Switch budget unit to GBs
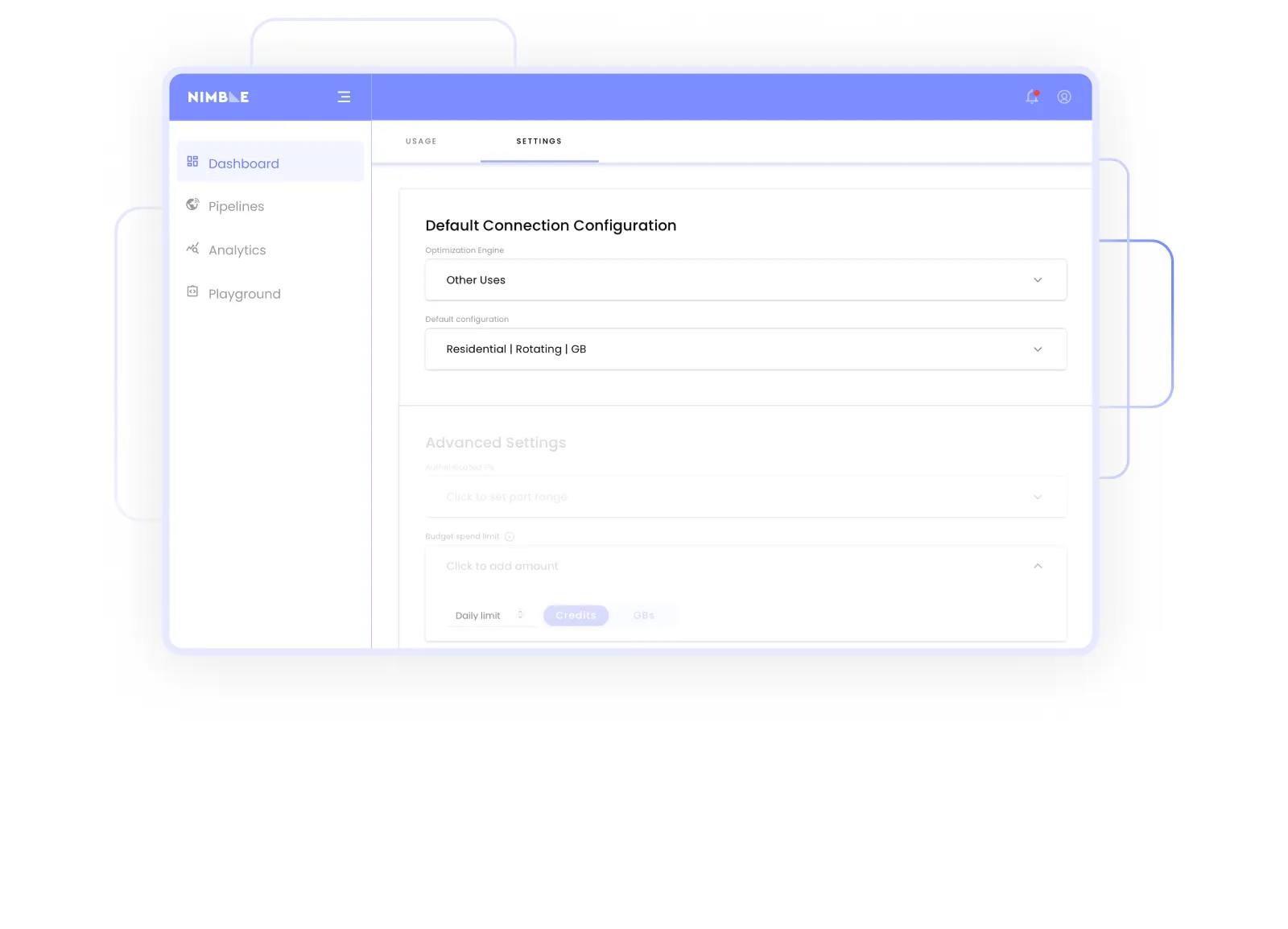Image resolution: width=1288 pixels, height=929 pixels. click(x=644, y=615)
